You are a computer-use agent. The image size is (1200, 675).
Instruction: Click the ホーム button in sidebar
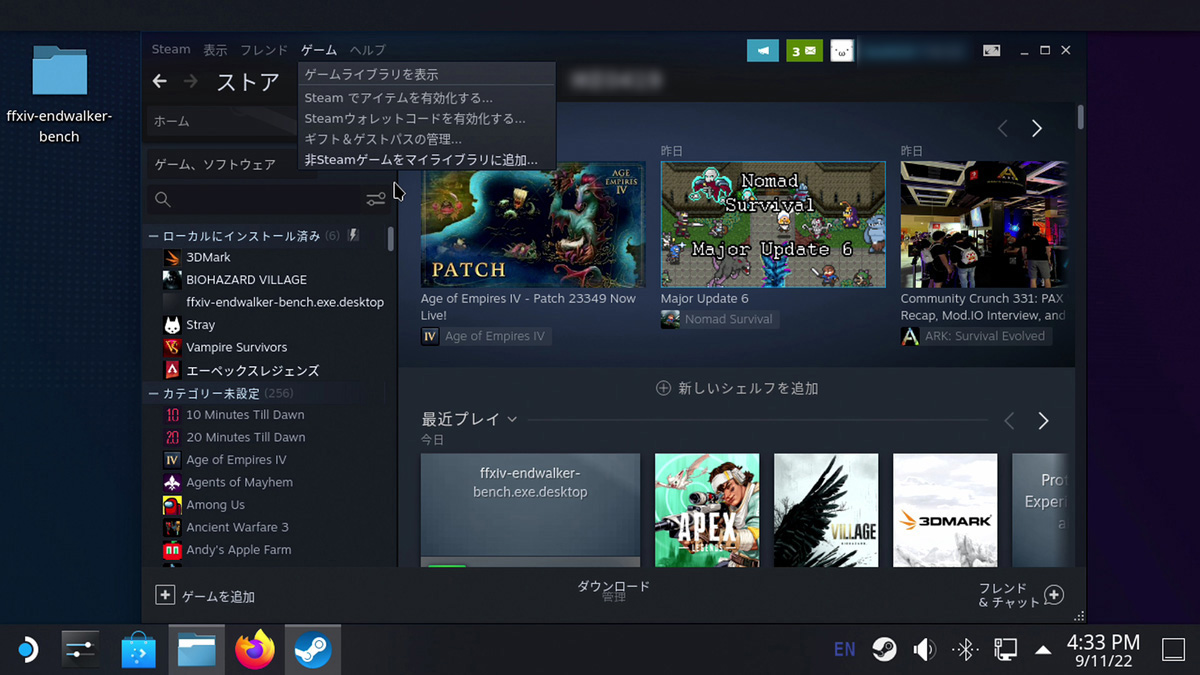tap(222, 121)
